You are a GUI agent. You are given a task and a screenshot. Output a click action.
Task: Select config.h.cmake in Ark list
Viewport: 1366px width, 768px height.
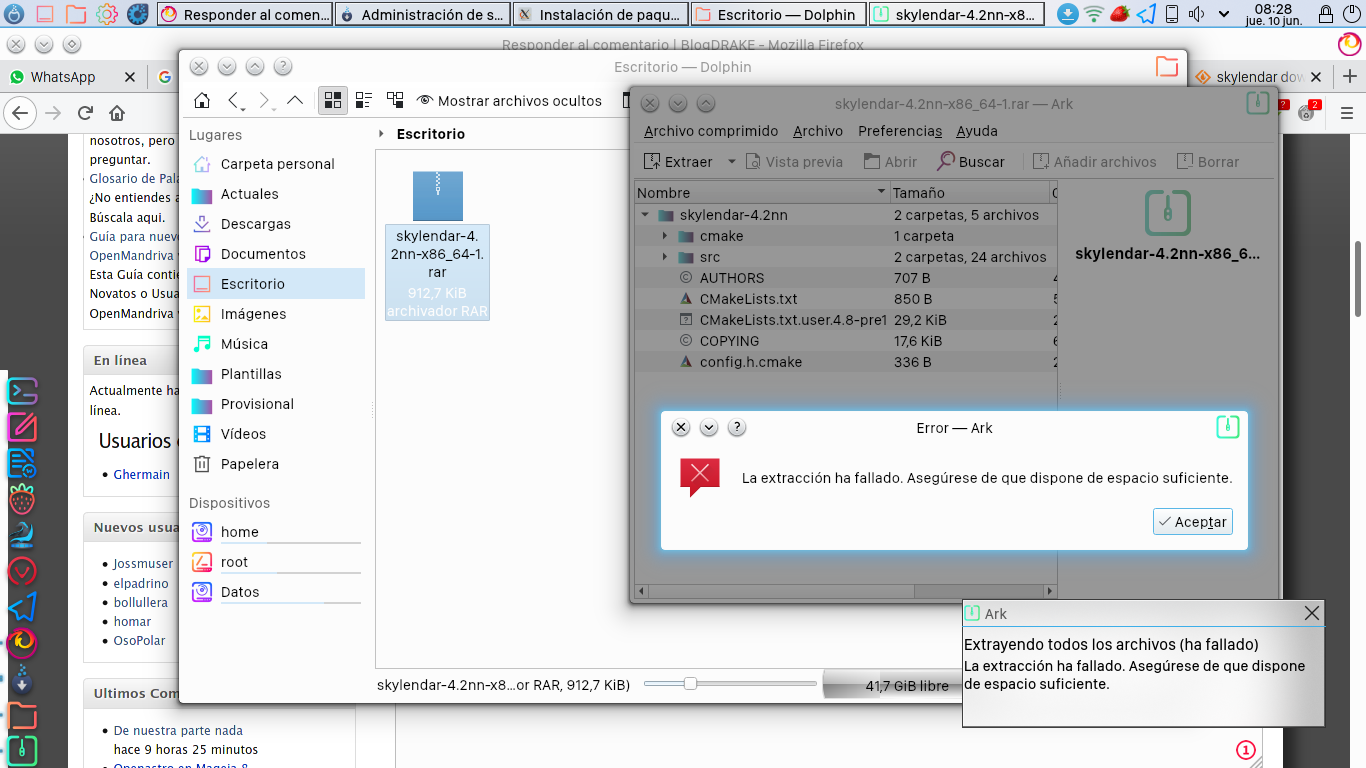tap(750, 362)
